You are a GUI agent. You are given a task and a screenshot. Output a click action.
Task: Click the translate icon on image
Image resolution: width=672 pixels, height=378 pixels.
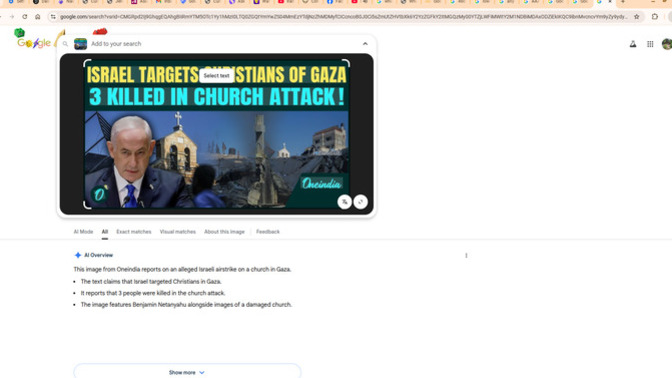(345, 202)
